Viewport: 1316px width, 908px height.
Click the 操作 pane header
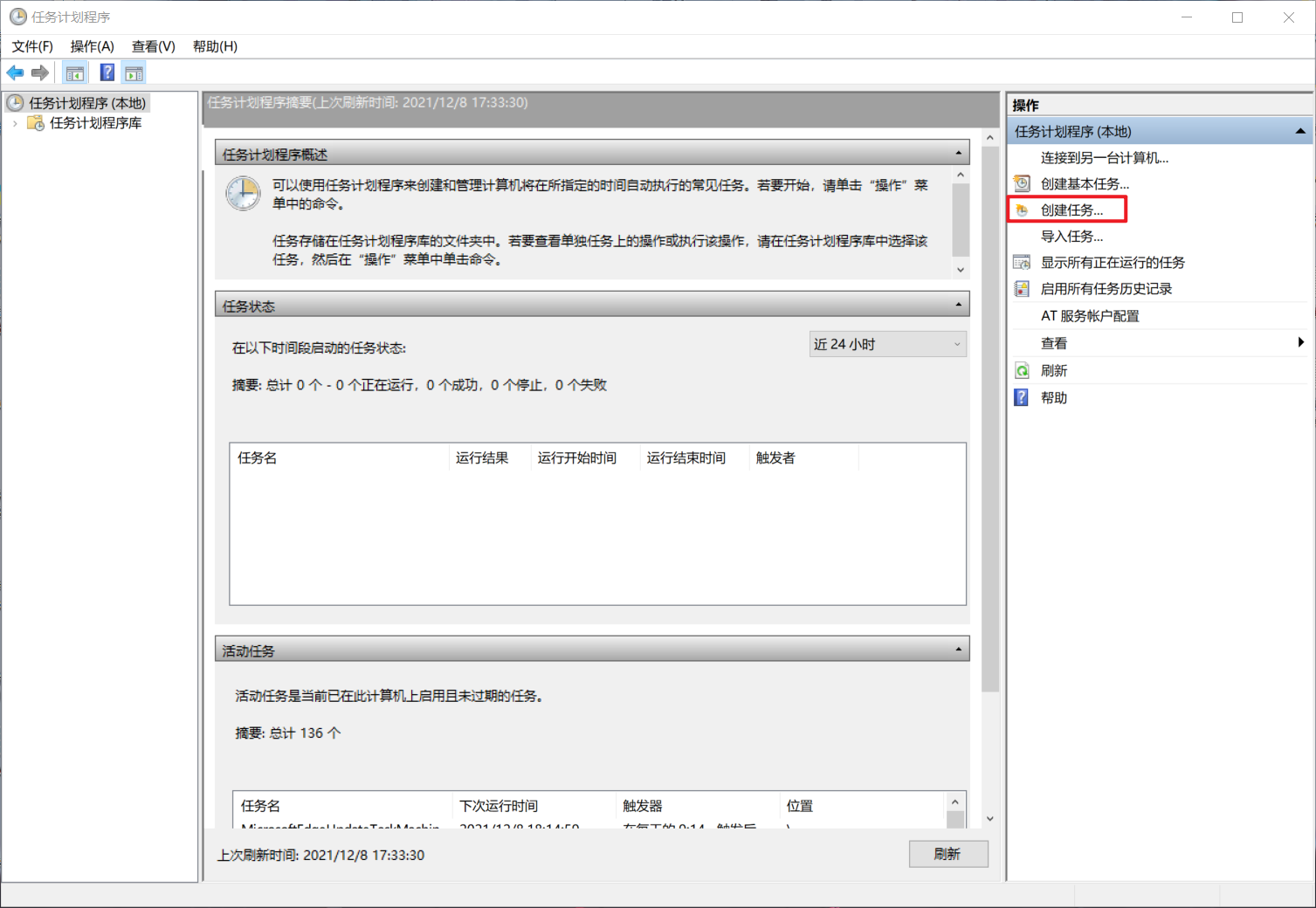point(1160,105)
